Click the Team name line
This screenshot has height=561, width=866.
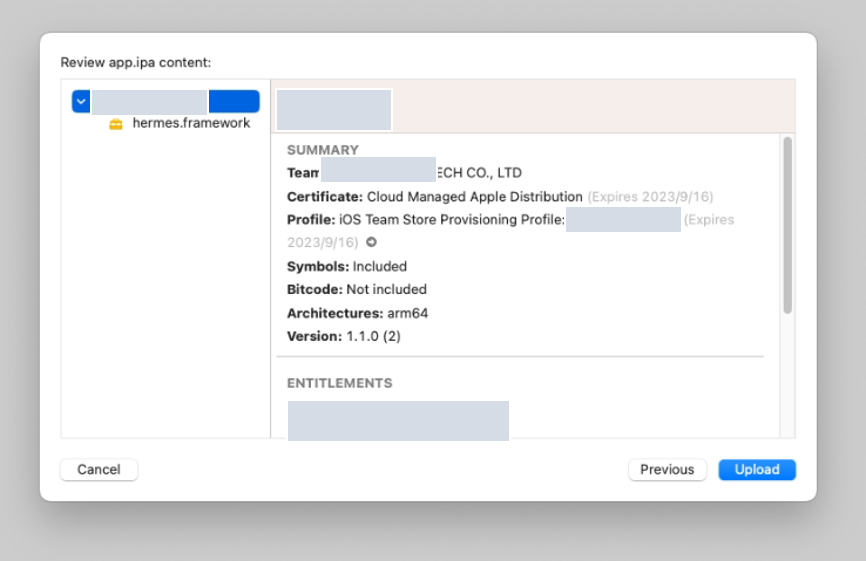point(404,173)
